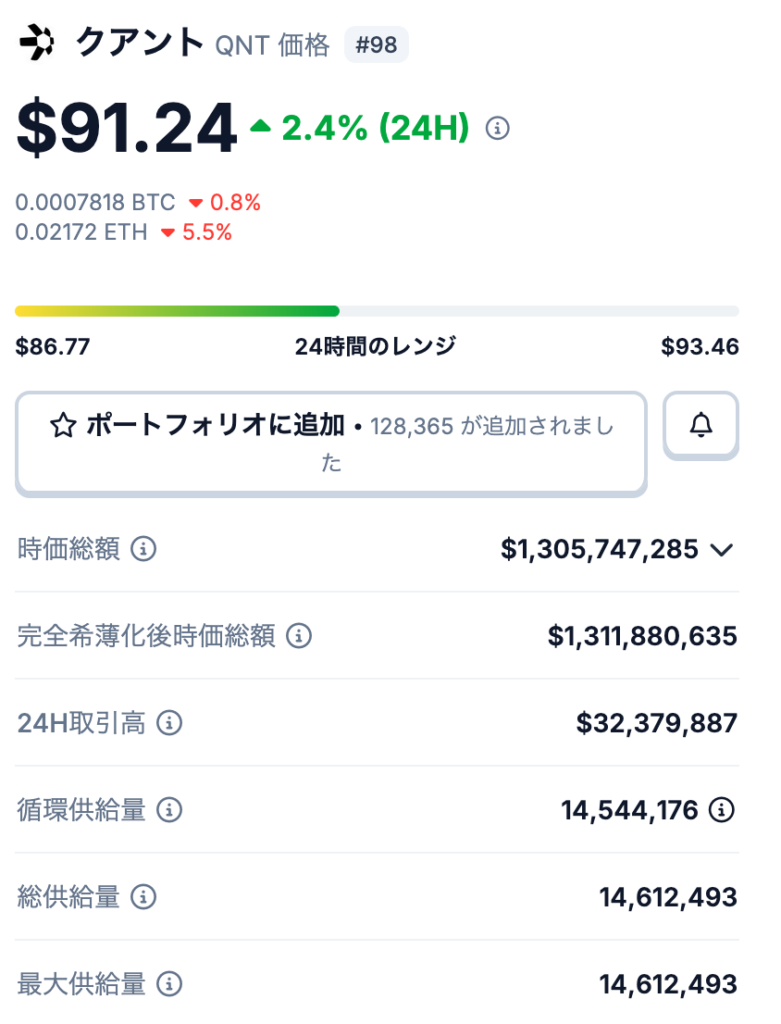Open info tooltip for 完全希薄化後時価総額
This screenshot has width=781, height=1024.
coord(299,635)
